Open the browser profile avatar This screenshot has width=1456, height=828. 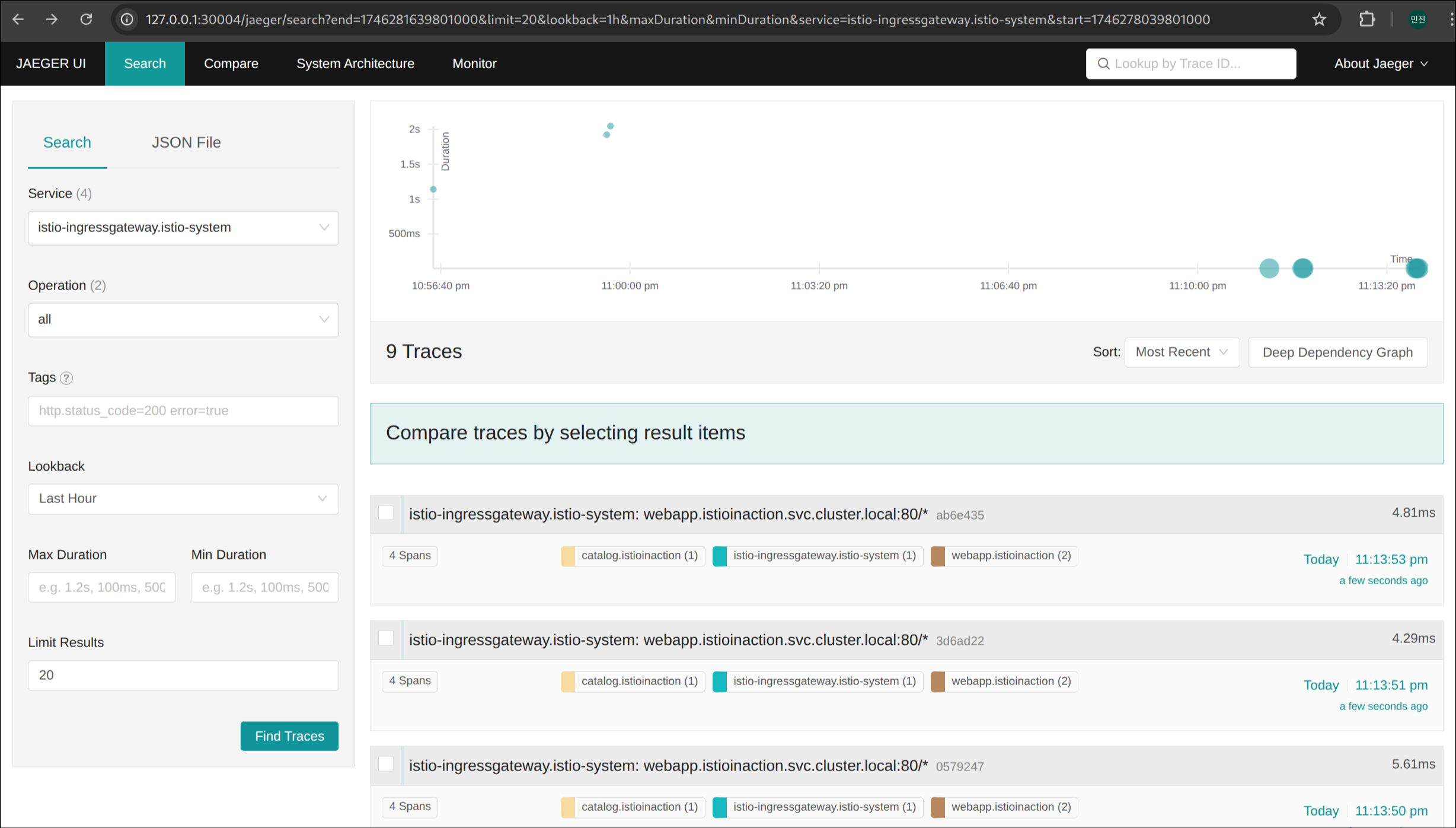tap(1417, 20)
